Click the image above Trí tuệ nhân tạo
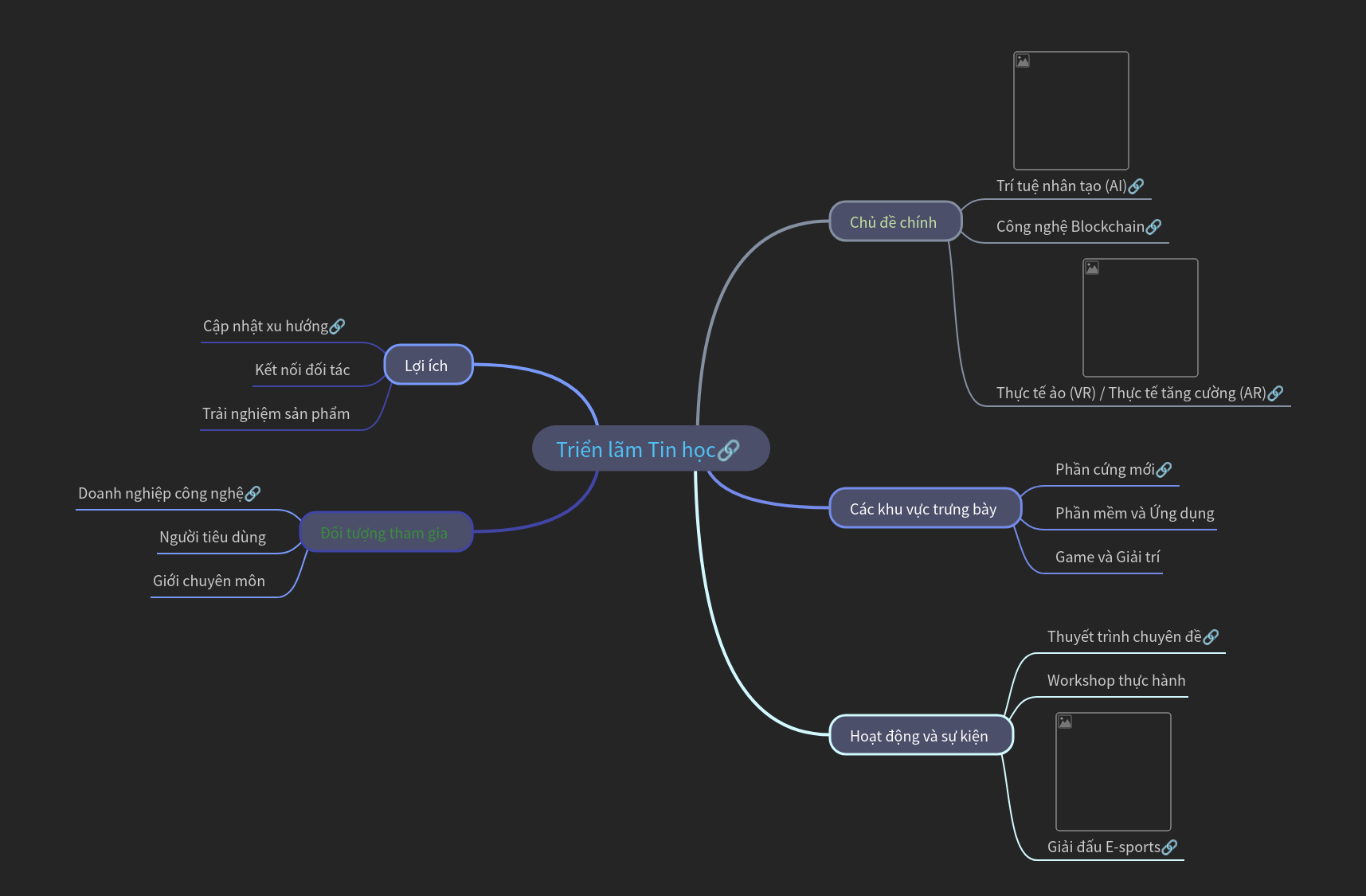Viewport: 1366px width, 896px height. tap(1070, 111)
